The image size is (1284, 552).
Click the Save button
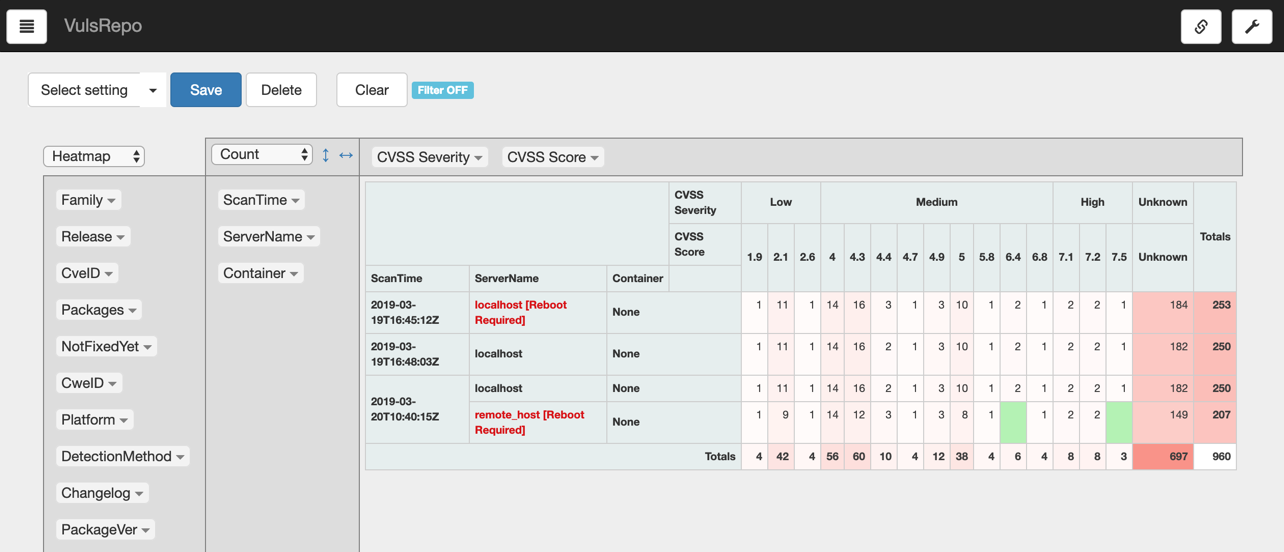point(205,90)
